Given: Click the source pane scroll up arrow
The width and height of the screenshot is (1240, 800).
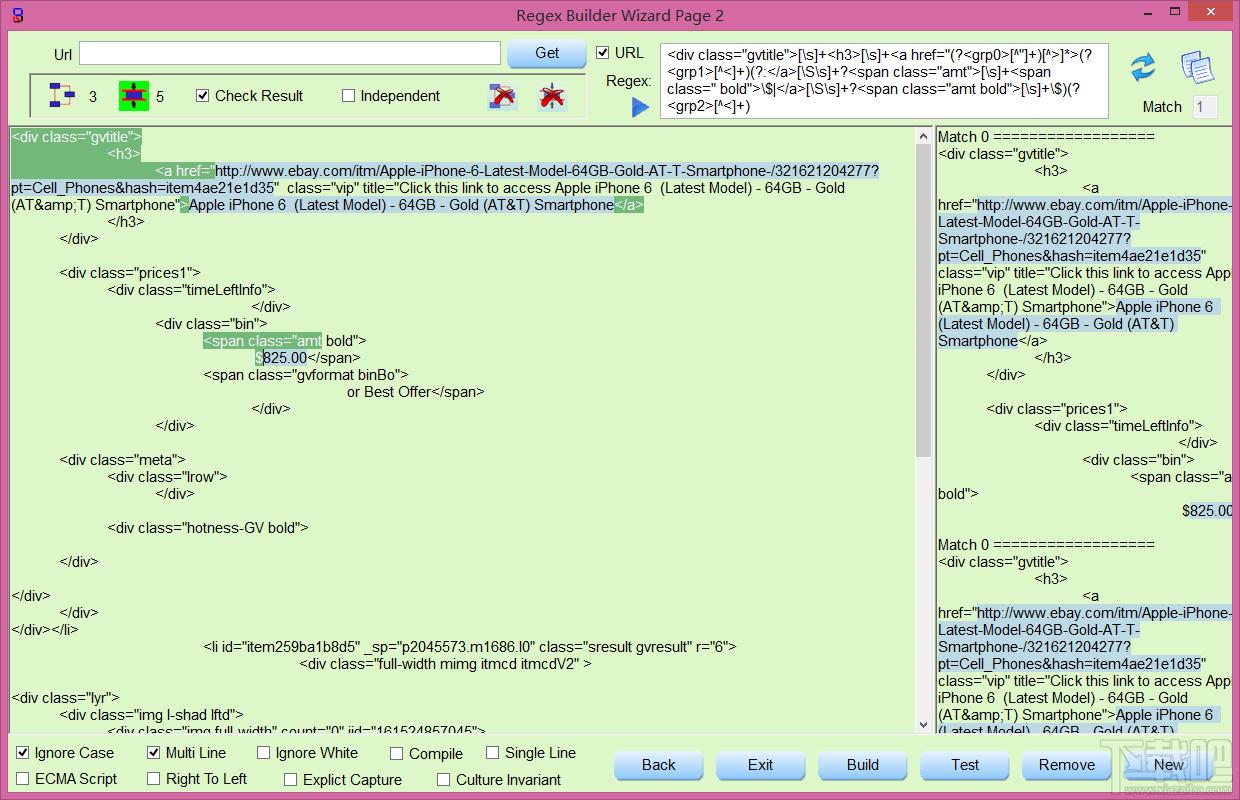Looking at the screenshot, I should click(x=924, y=137).
